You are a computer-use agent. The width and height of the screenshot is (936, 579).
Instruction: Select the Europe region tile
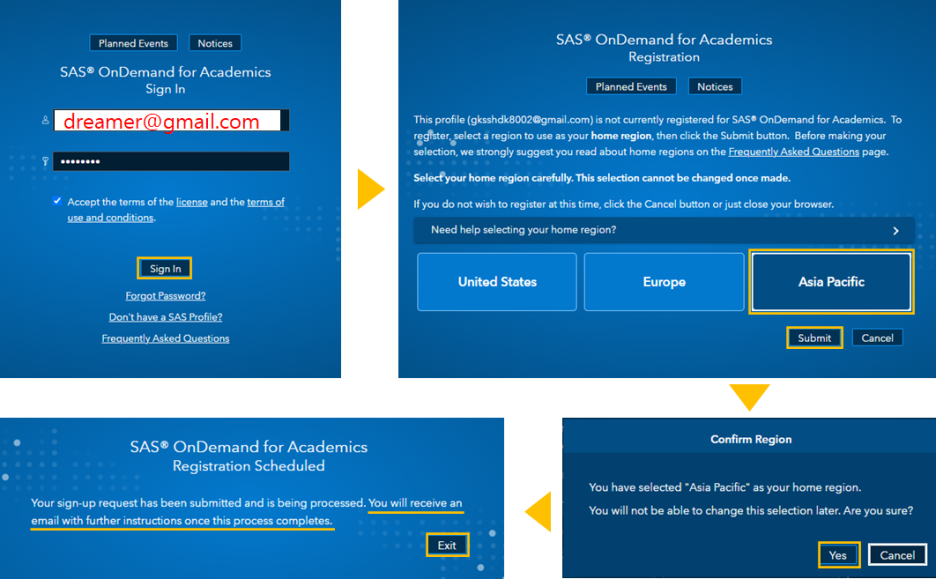[664, 282]
